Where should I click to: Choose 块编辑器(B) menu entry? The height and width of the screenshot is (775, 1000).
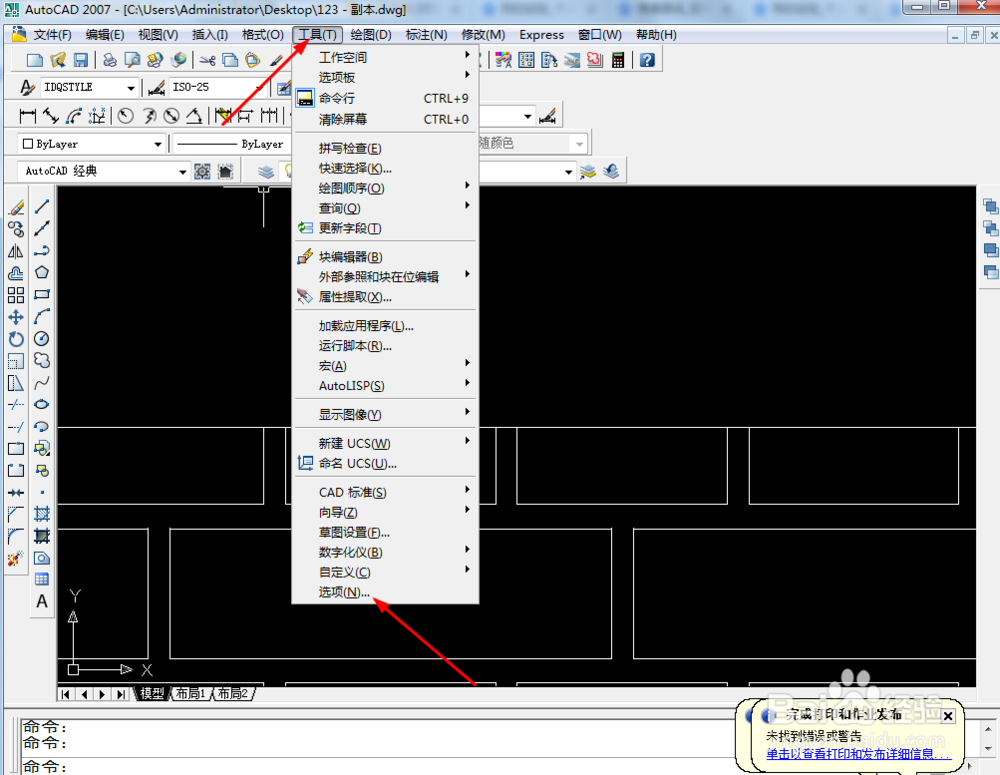pyautogui.click(x=385, y=256)
